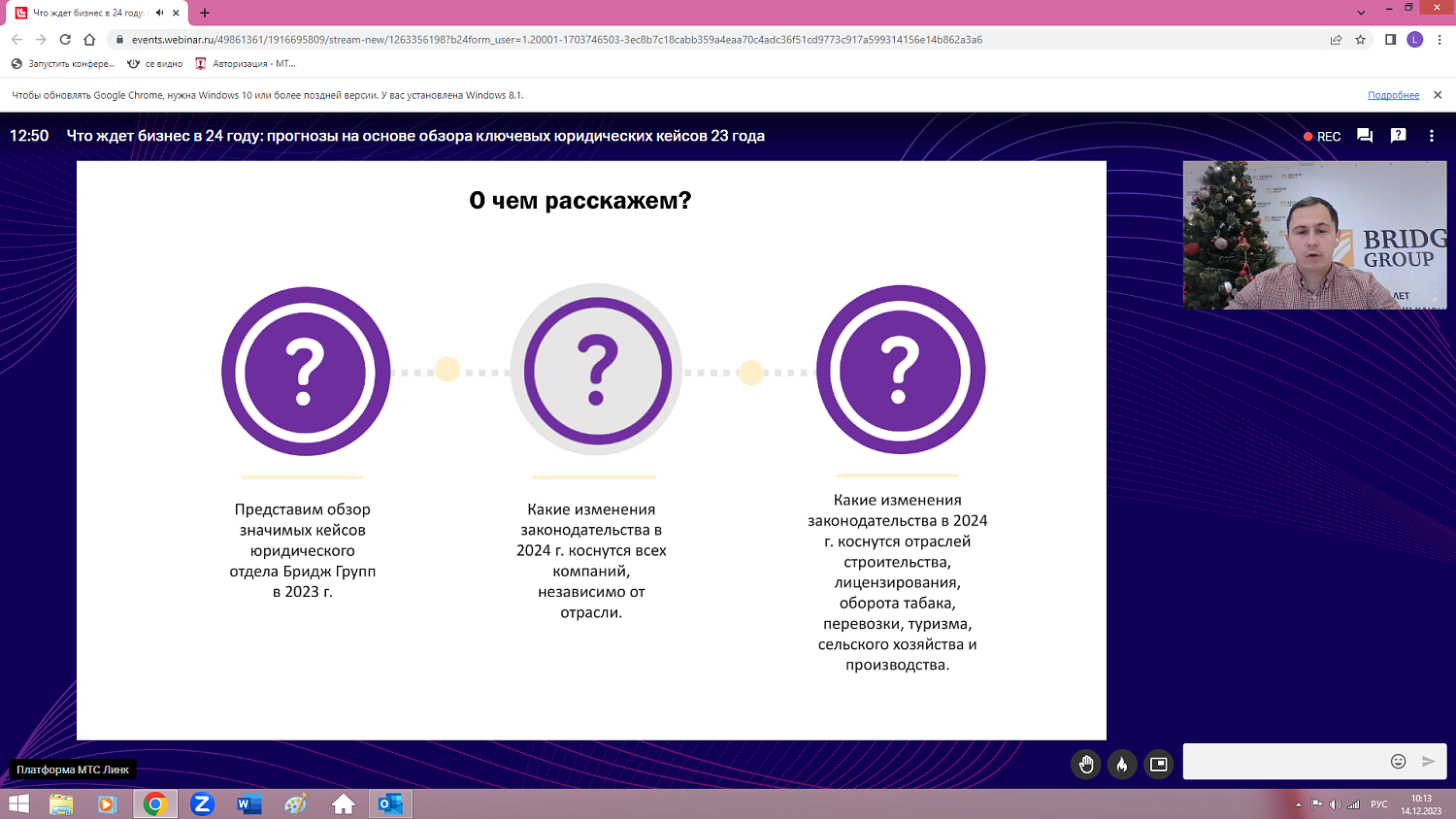This screenshot has width=1456, height=819.
Task: Close the webinar browser tab
Action: pos(176,13)
